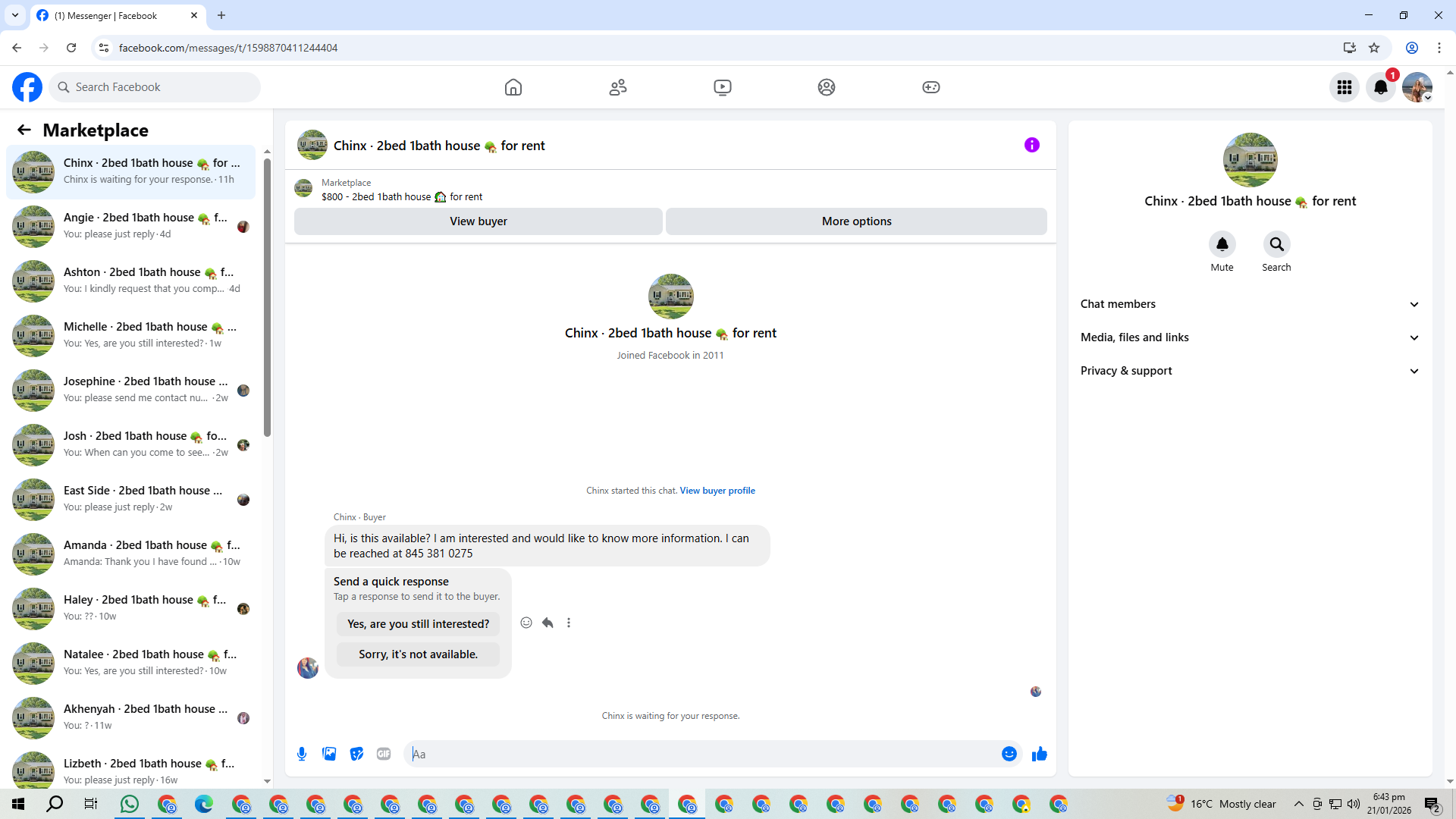The height and width of the screenshot is (819, 1456).
Task: React to message with smiley icon
Action: (x=526, y=623)
